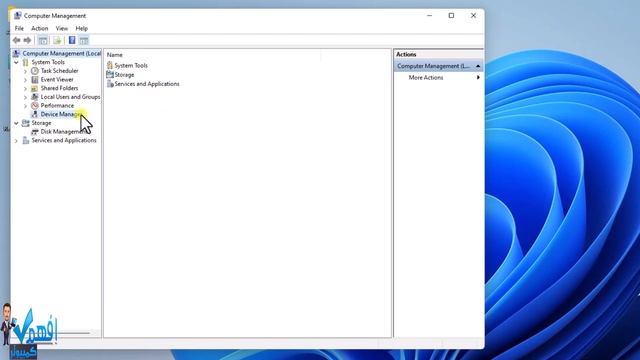This screenshot has width=640, height=360.
Task: Maximize the Computer Management window
Action: pos(451,16)
